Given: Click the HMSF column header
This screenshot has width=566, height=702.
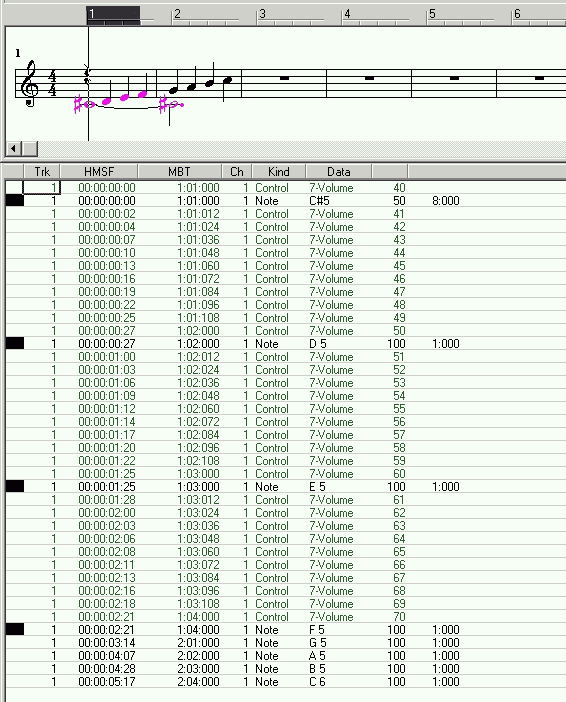Looking at the screenshot, I should click(99, 171).
